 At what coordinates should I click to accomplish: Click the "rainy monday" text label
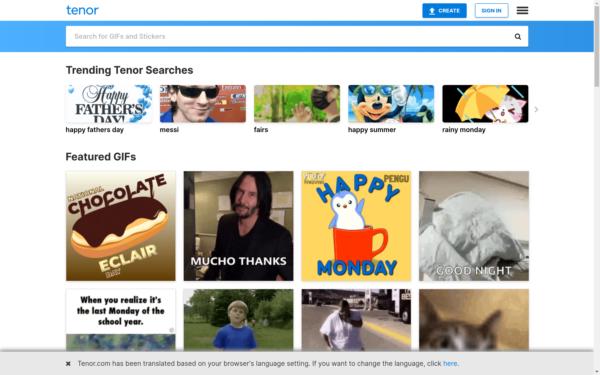(x=464, y=130)
